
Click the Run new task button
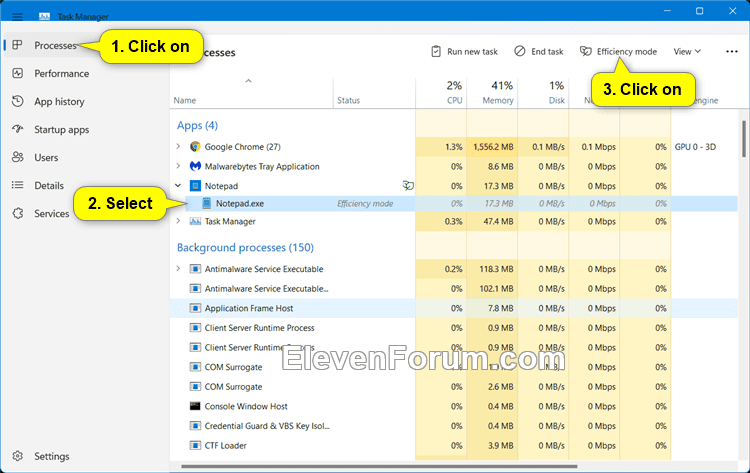point(464,51)
